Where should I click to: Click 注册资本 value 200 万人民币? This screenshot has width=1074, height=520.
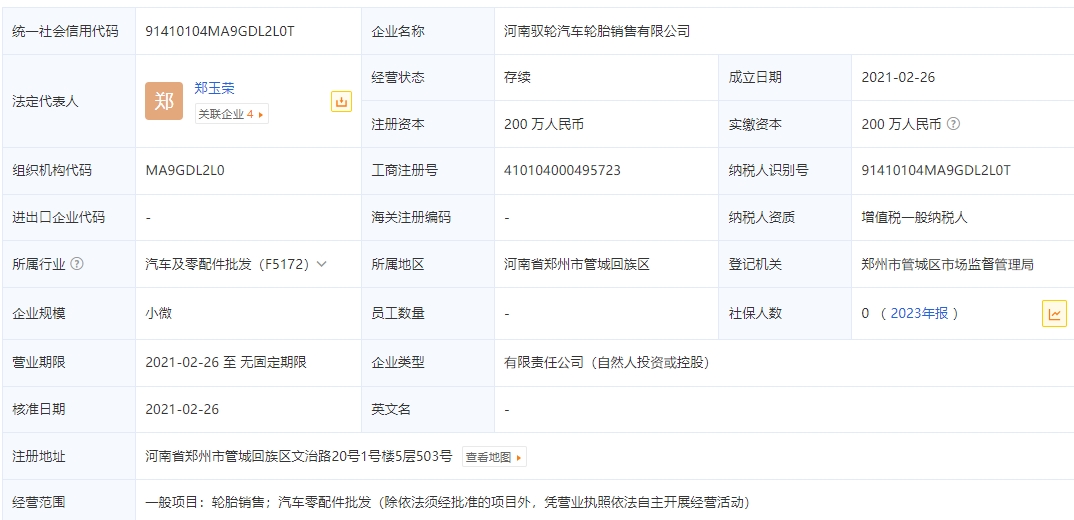(x=544, y=124)
